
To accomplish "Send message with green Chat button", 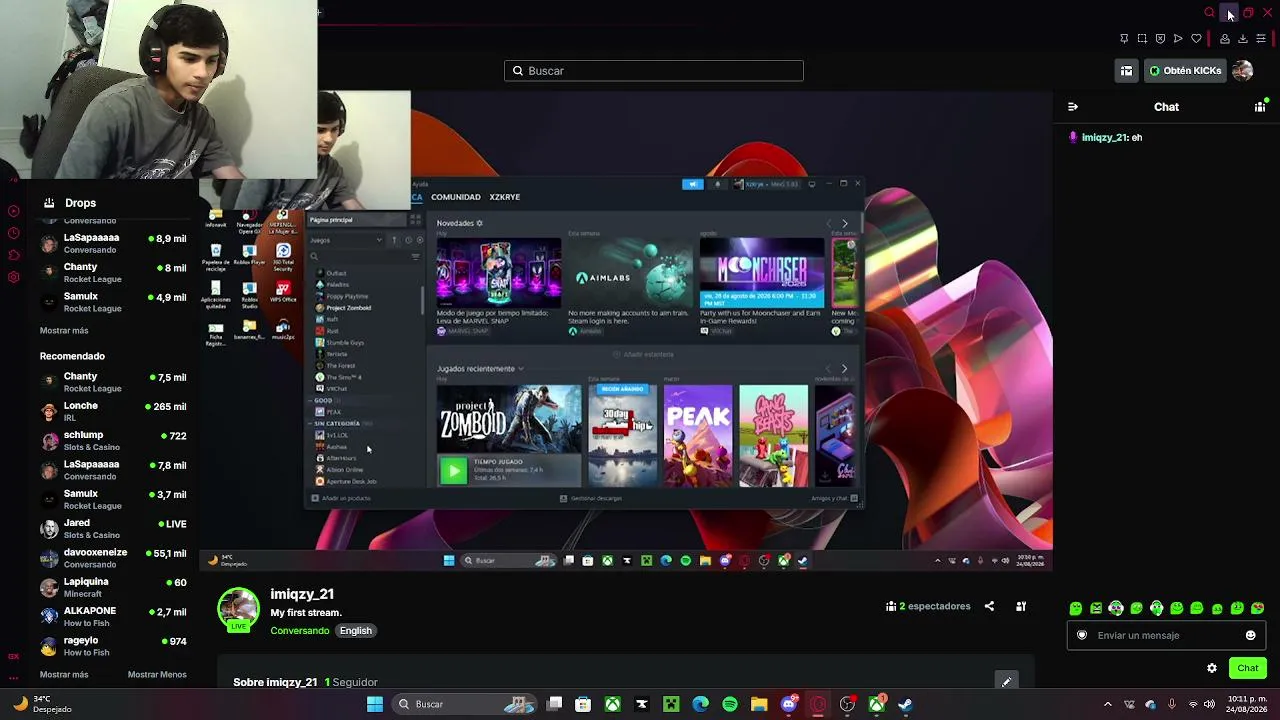I will coord(1247,668).
